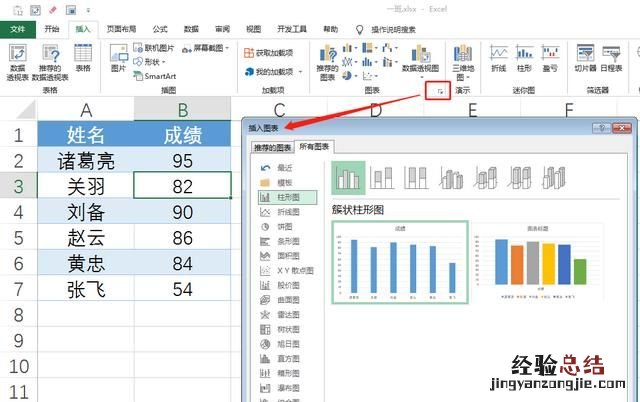Select Radar chart (雷达图) category
Image resolution: width=640 pixels, height=402 pixels.
click(x=288, y=314)
